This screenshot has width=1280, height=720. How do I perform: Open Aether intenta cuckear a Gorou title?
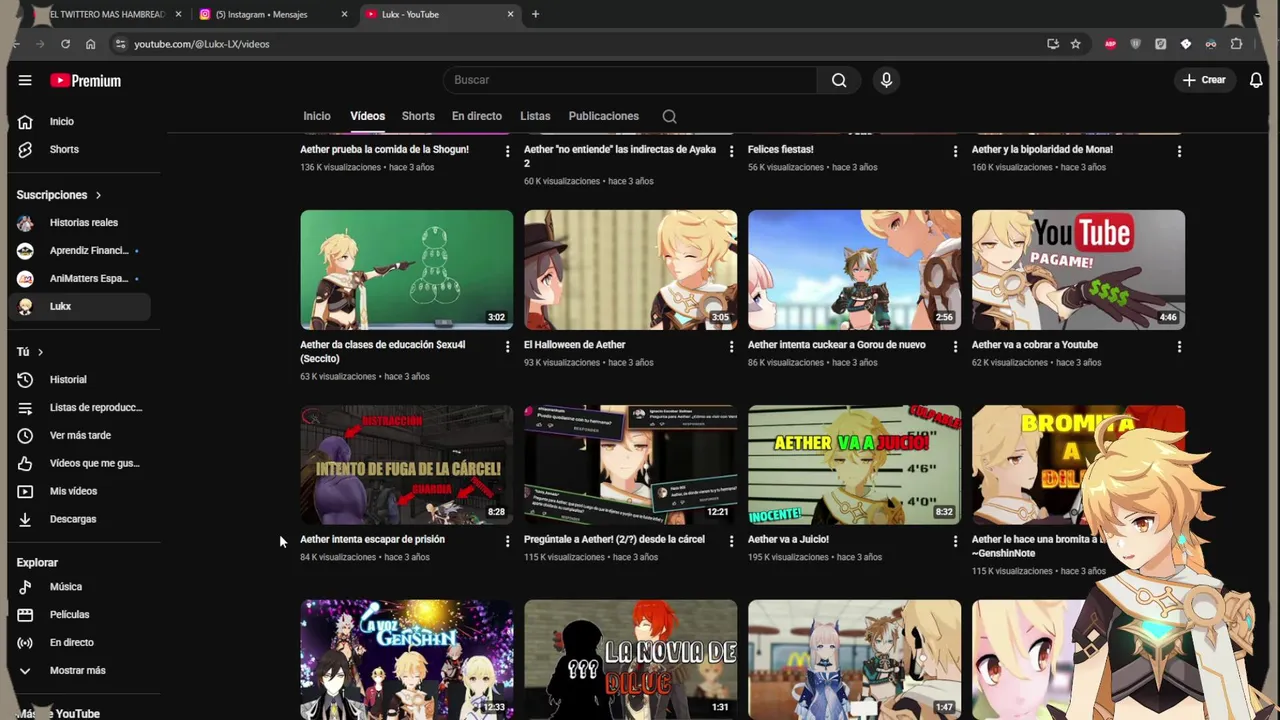point(837,345)
